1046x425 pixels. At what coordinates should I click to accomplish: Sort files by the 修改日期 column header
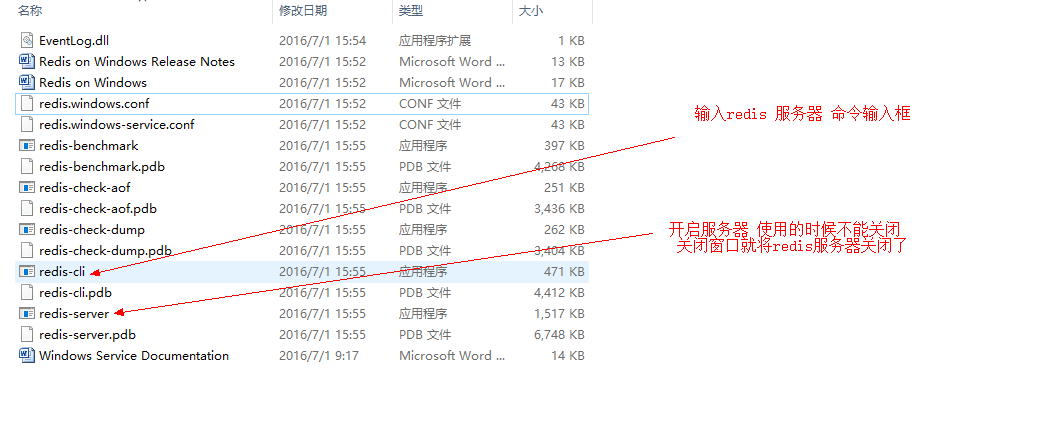(x=303, y=10)
